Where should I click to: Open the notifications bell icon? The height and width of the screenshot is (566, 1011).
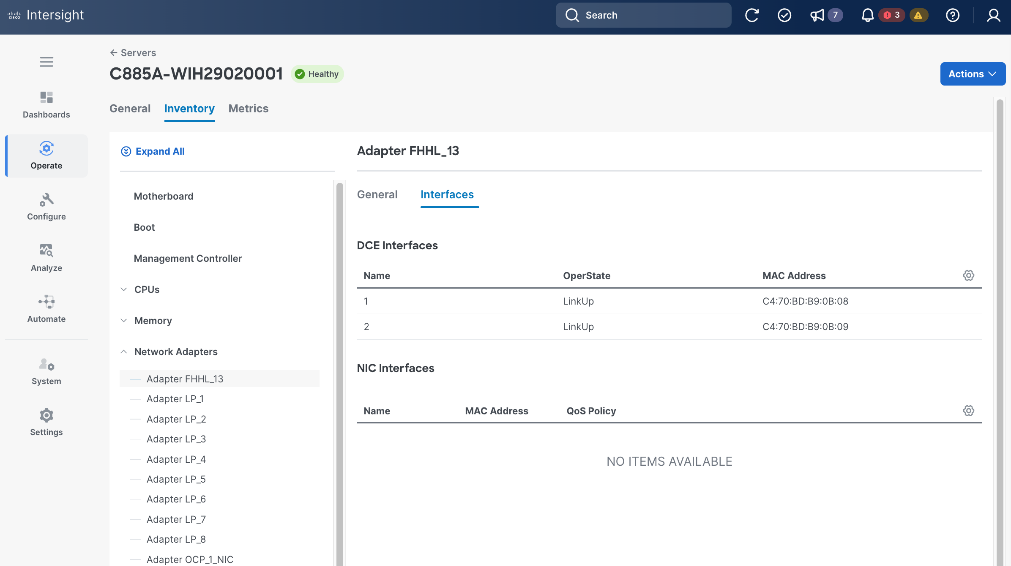(867, 15)
